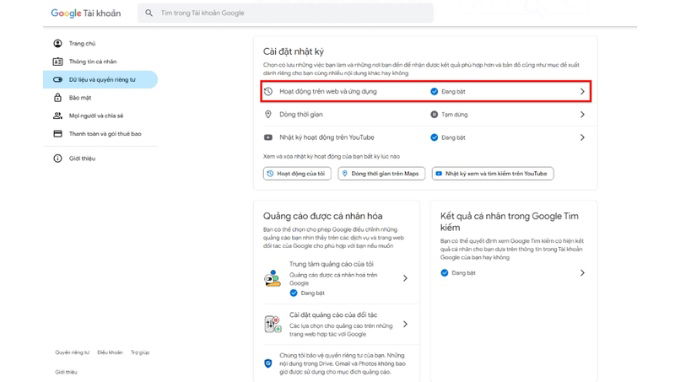Open the Giới thiệu footer link

coord(66,372)
